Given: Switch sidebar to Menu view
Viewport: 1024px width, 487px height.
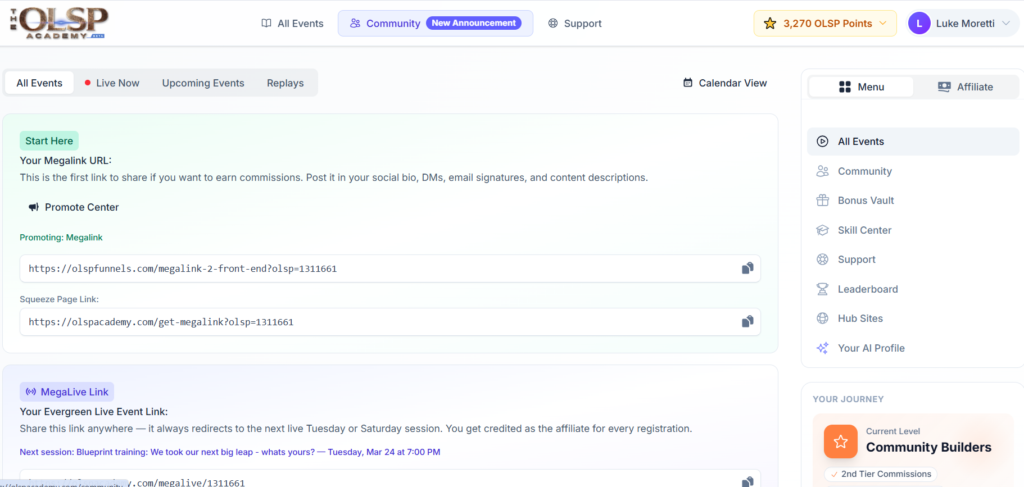Looking at the screenshot, I should pos(861,87).
